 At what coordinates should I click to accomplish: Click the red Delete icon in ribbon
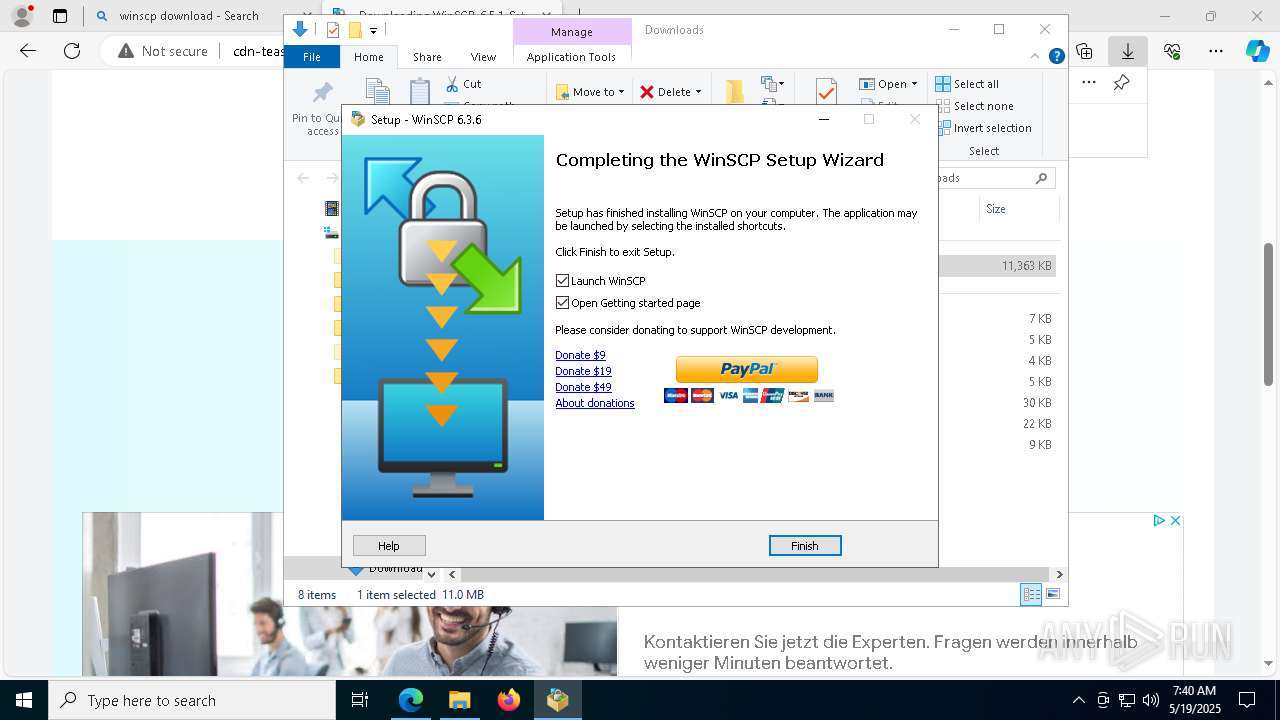647,92
